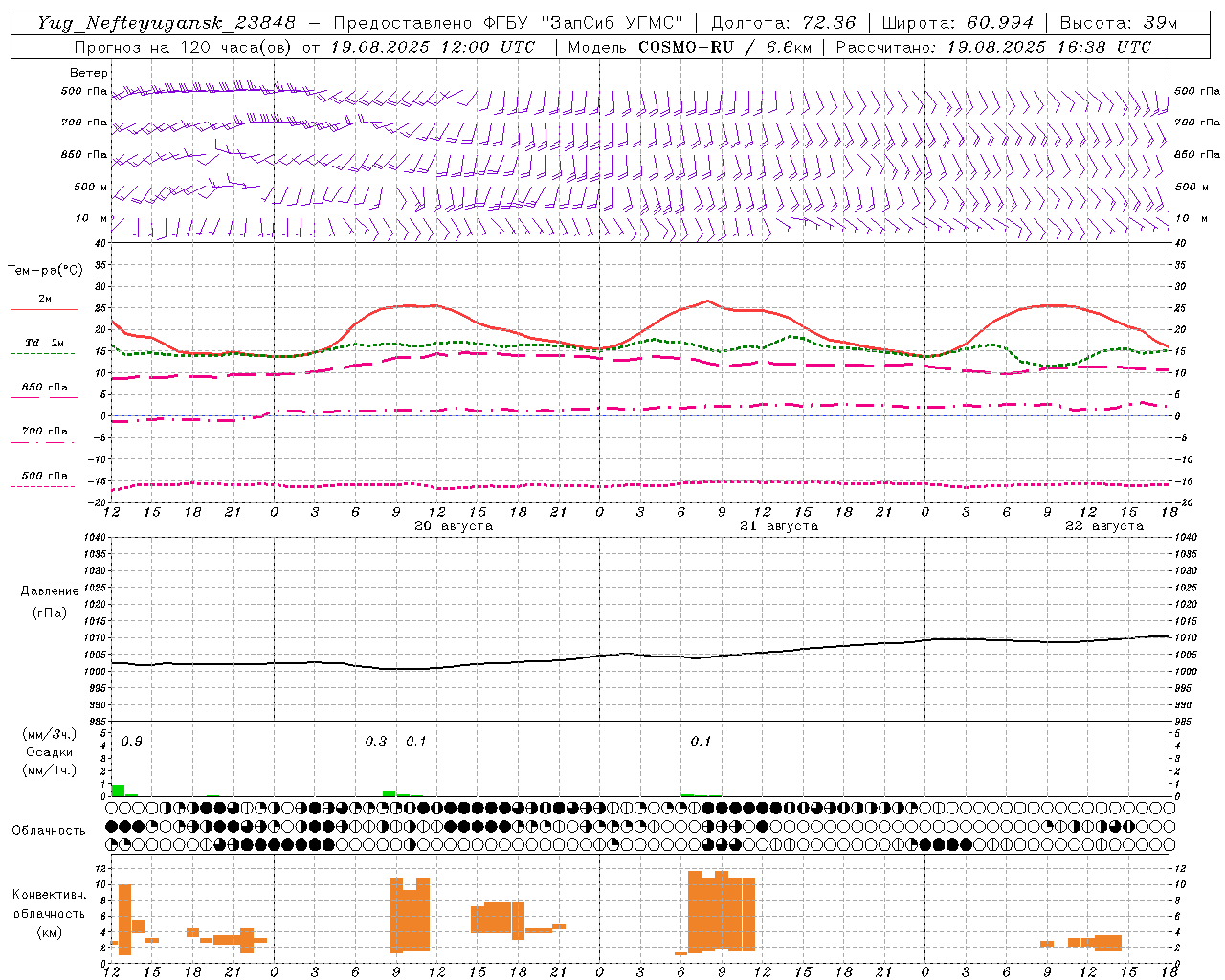The width and height of the screenshot is (1225, 980).
Task: Click the Давление panel label
Action: (x=50, y=591)
